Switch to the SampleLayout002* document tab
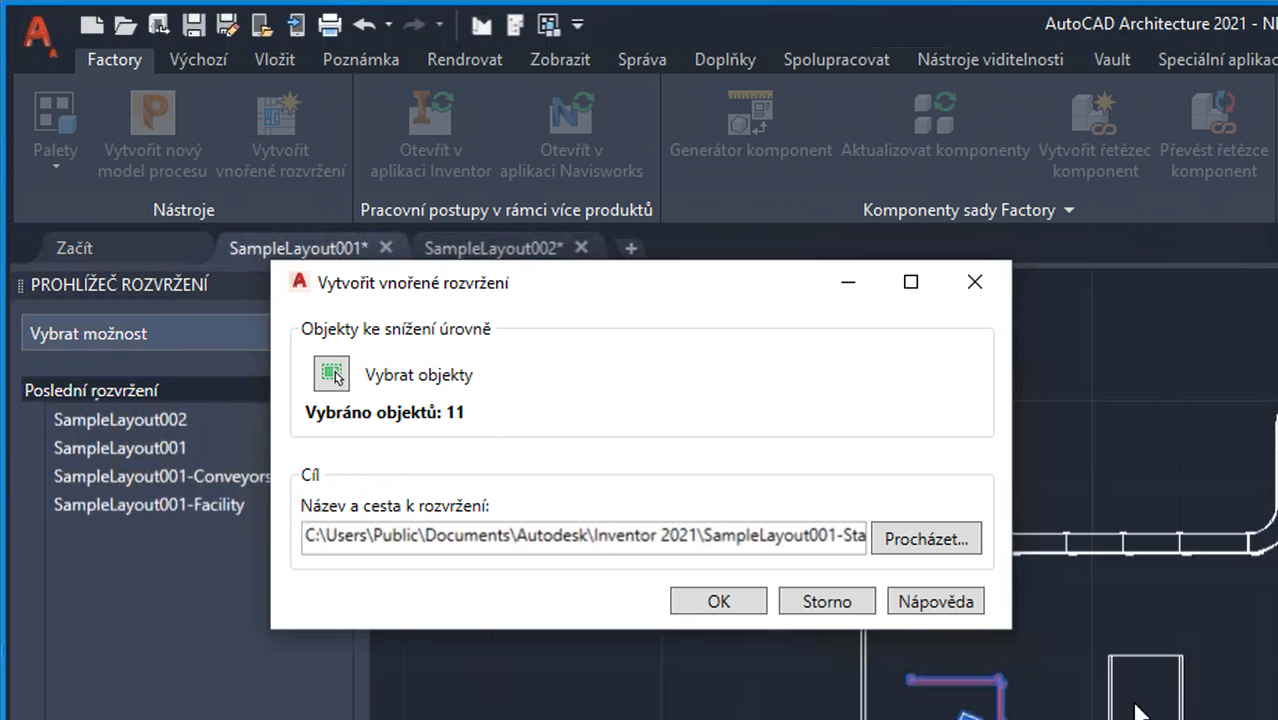Viewport: 1278px width, 720px height. 494,248
